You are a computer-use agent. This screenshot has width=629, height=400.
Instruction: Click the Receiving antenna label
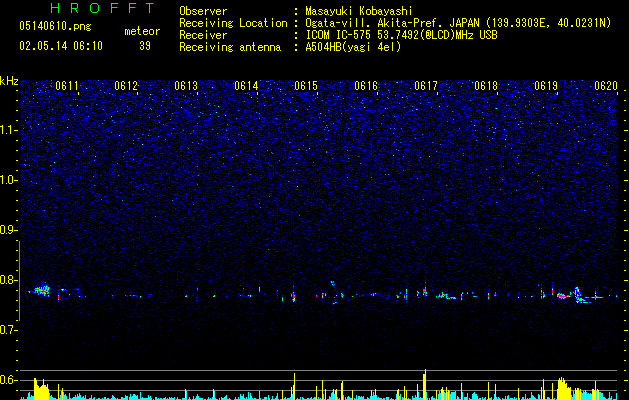pos(230,47)
